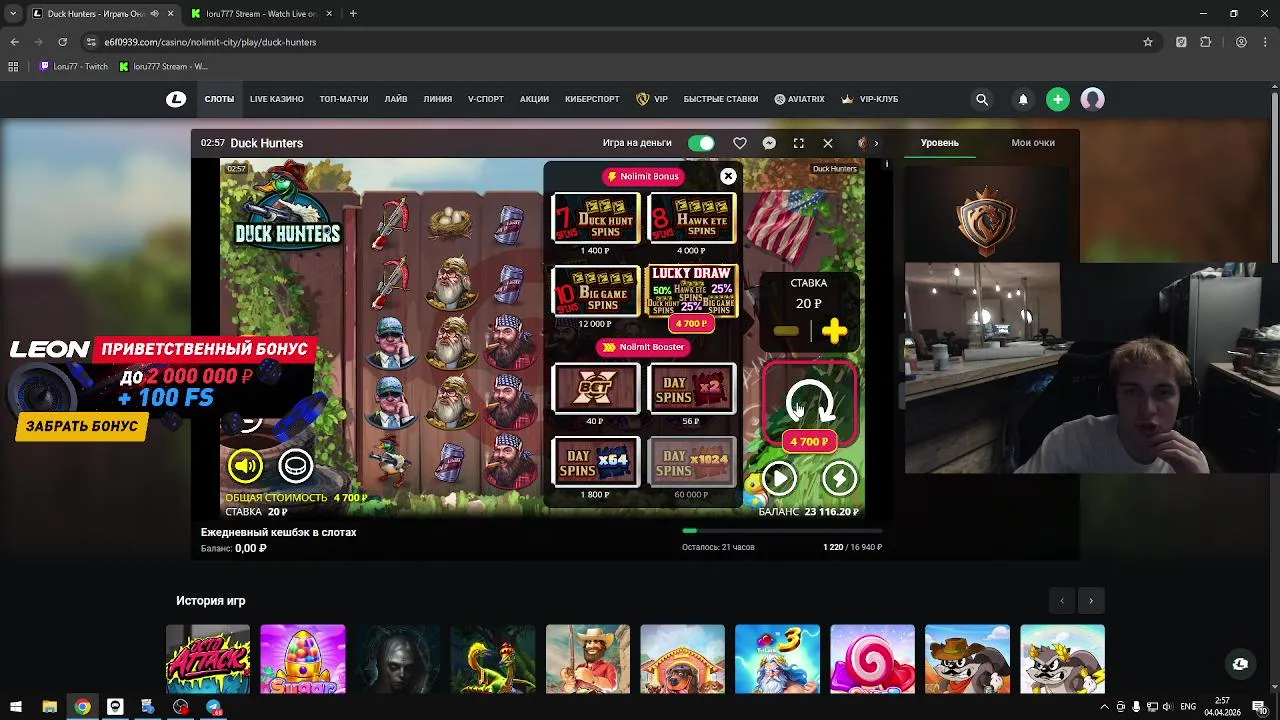
Task: Open Chrome menu three dots
Action: click(x=1267, y=42)
